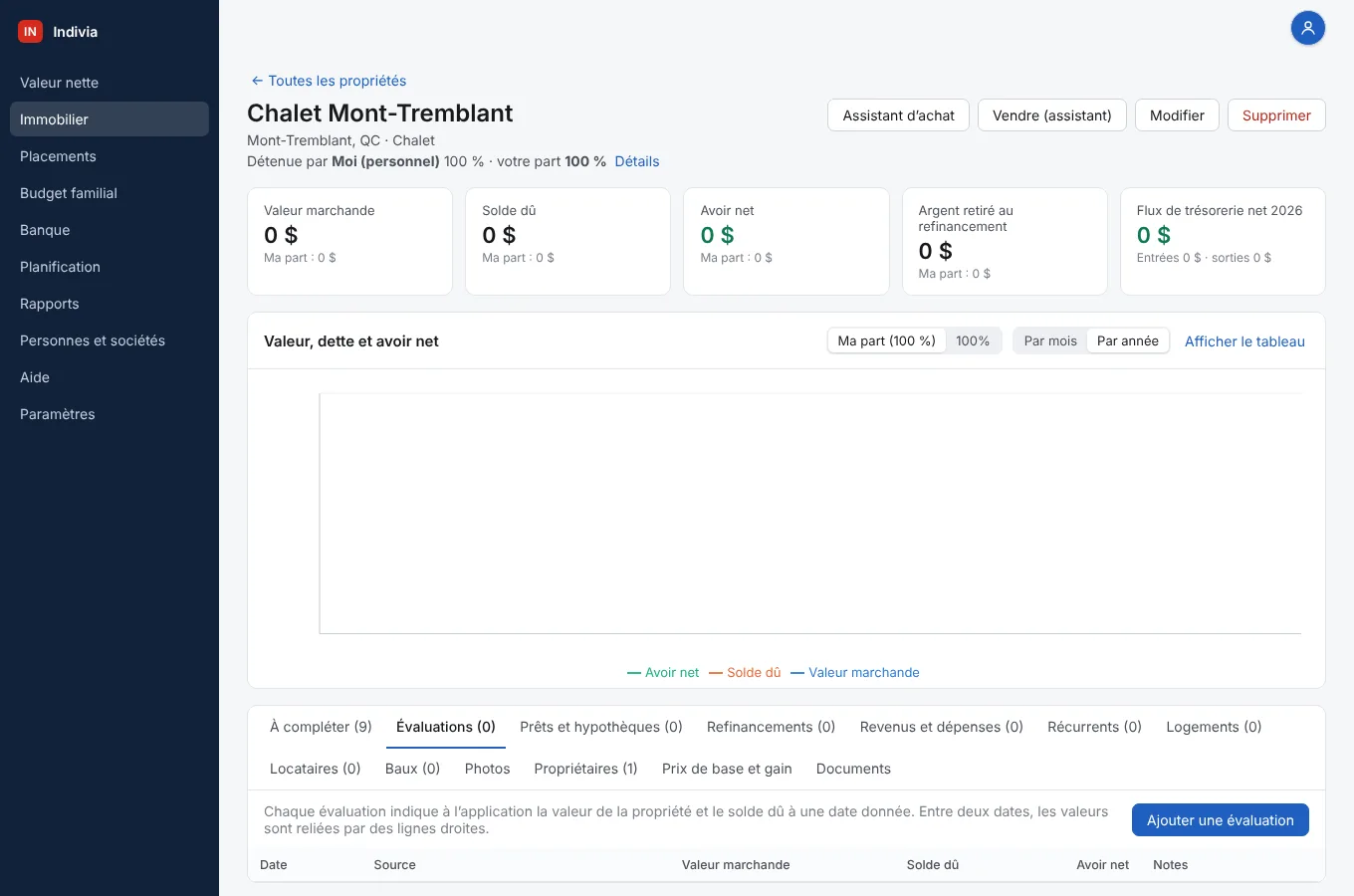The width and height of the screenshot is (1354, 896).
Task: Open Placements from the sidebar
Action: tap(110, 156)
